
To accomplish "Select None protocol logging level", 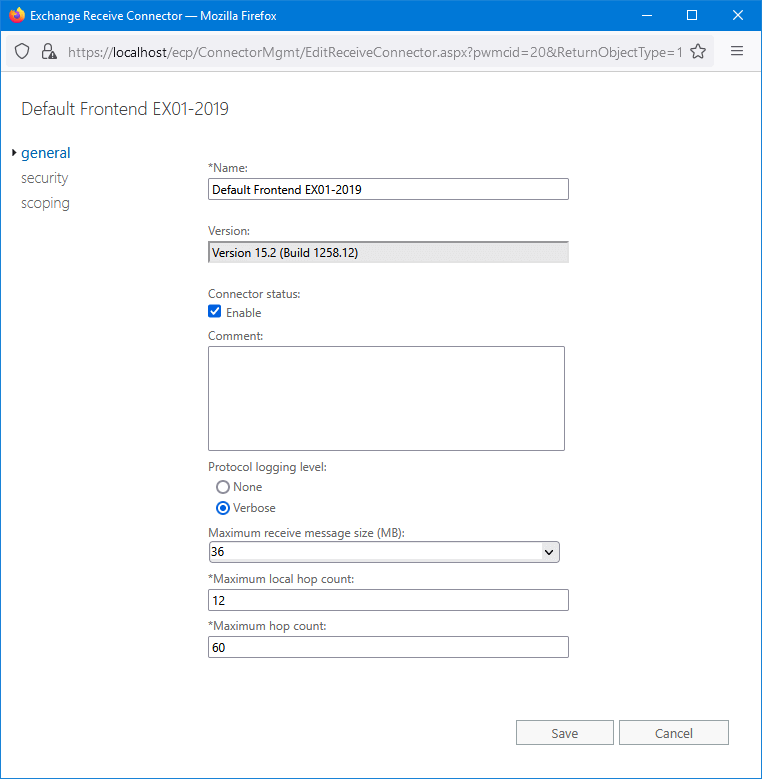I will (x=223, y=487).
